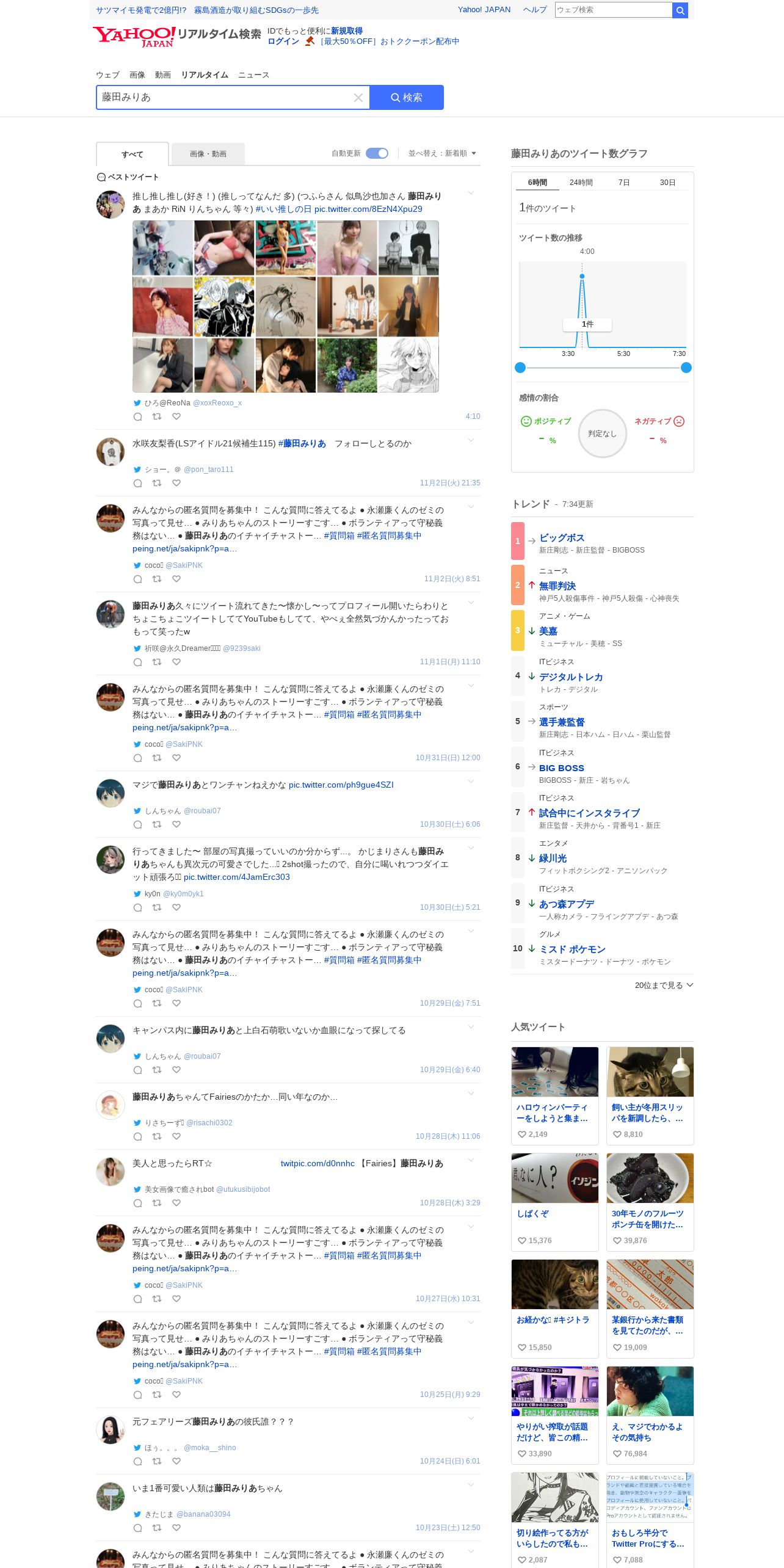Viewport: 784px width, 1568px height.
Task: Retweet the tweet by @9239saki
Action: [x=157, y=662]
